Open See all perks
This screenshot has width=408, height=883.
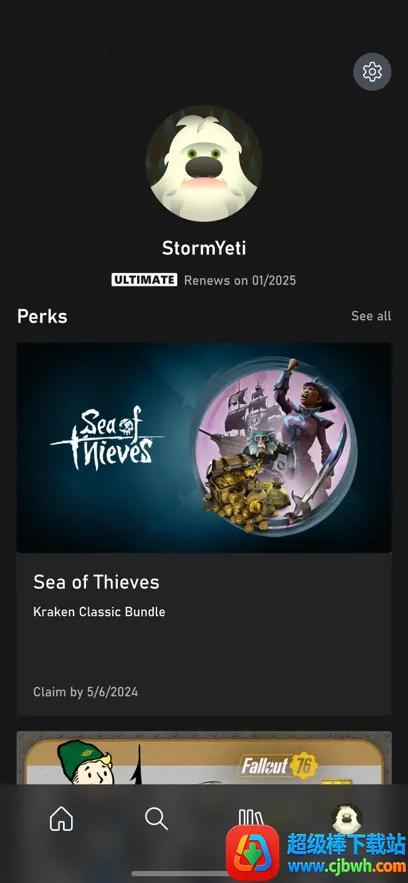pos(371,316)
